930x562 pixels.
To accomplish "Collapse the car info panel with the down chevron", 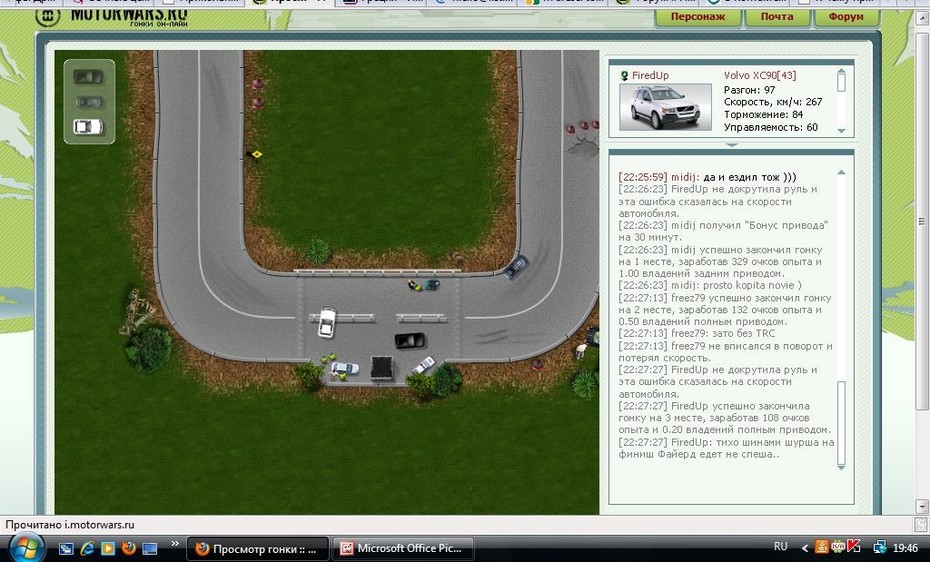I will click(732, 144).
